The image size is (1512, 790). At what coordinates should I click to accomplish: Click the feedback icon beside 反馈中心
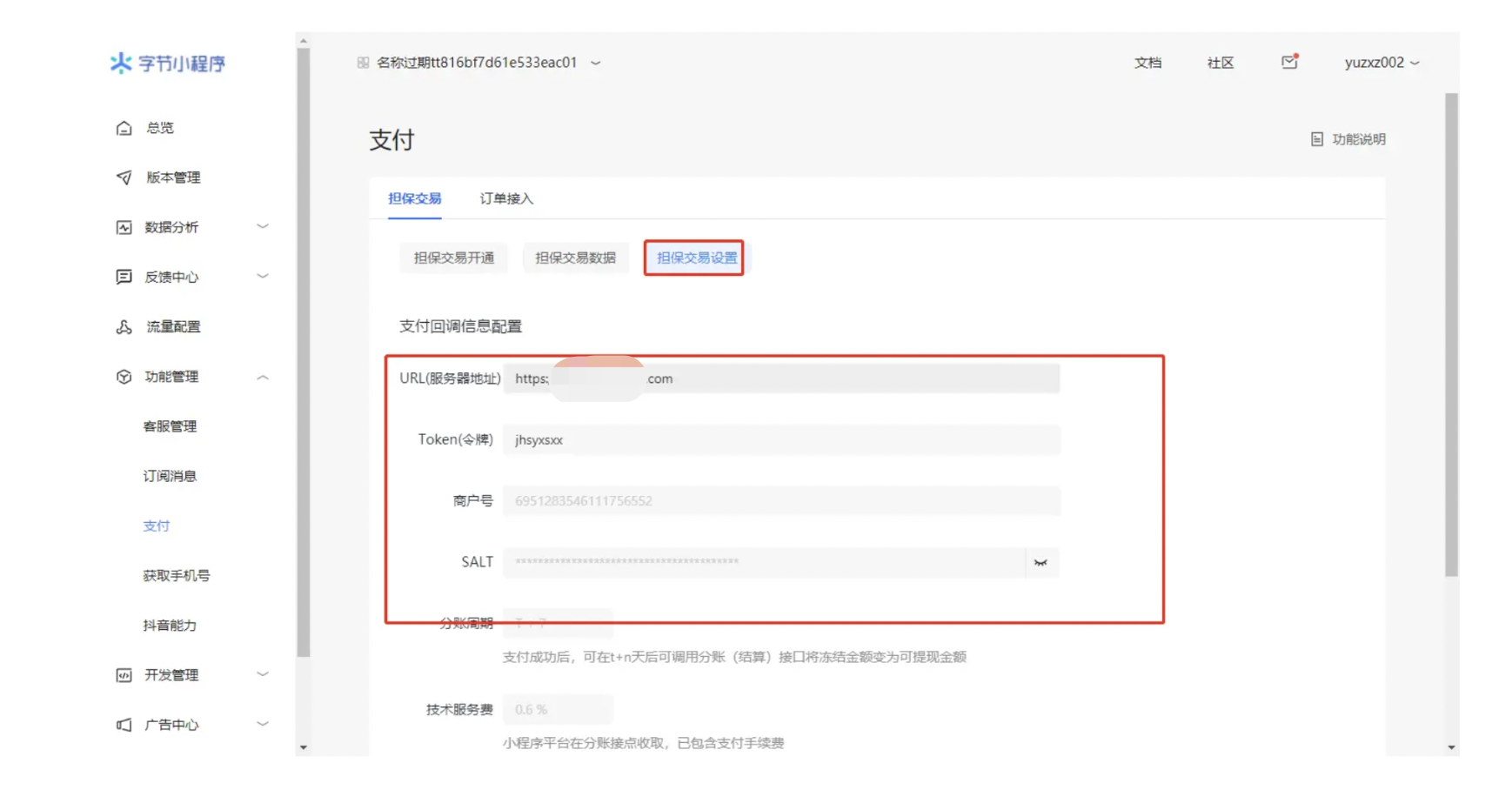pyautogui.click(x=124, y=277)
